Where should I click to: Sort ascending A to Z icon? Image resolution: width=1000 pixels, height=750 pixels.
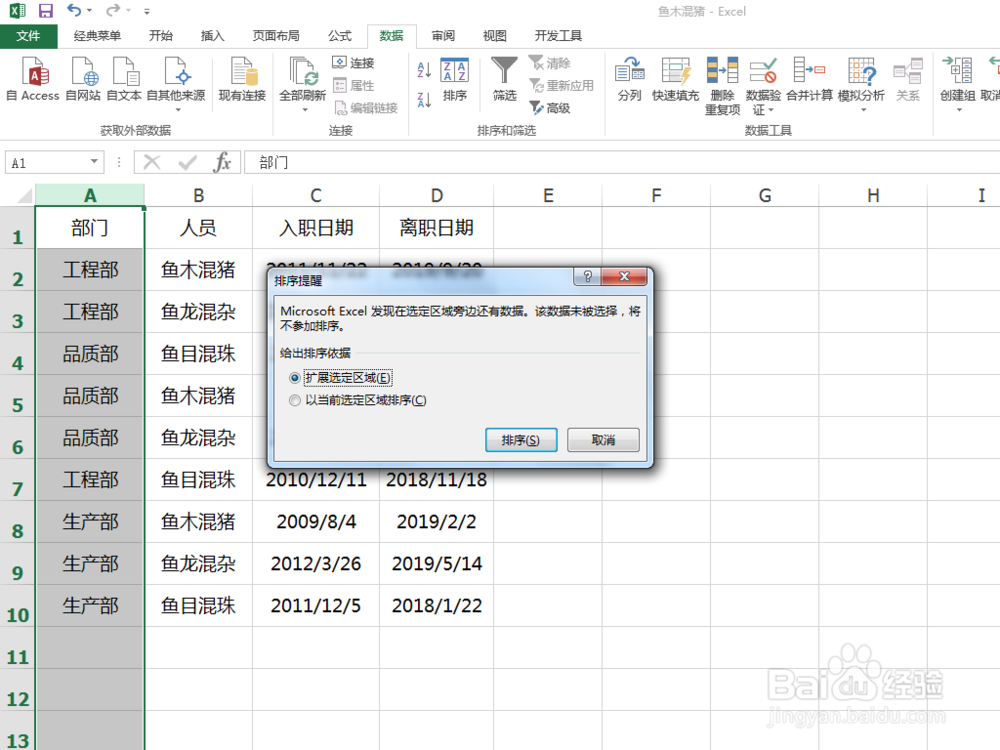pos(424,70)
